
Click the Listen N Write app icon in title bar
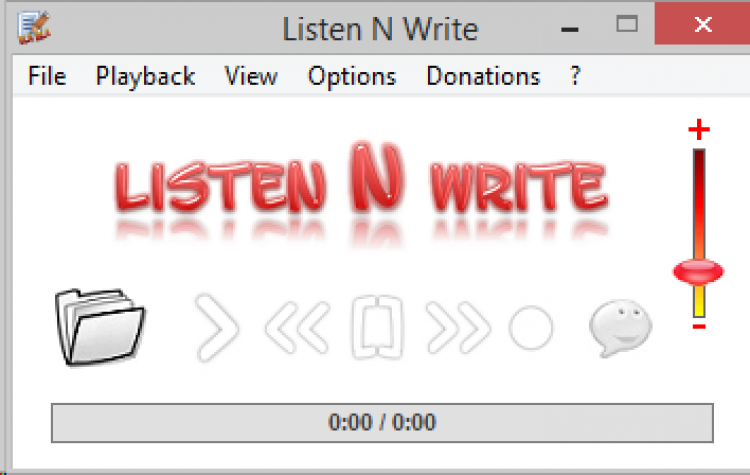pos(33,27)
